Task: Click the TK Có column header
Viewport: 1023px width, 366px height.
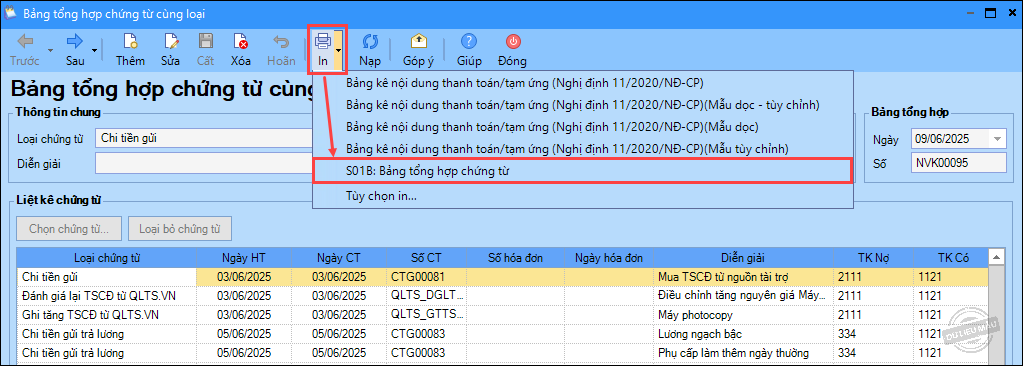Action: [951, 258]
